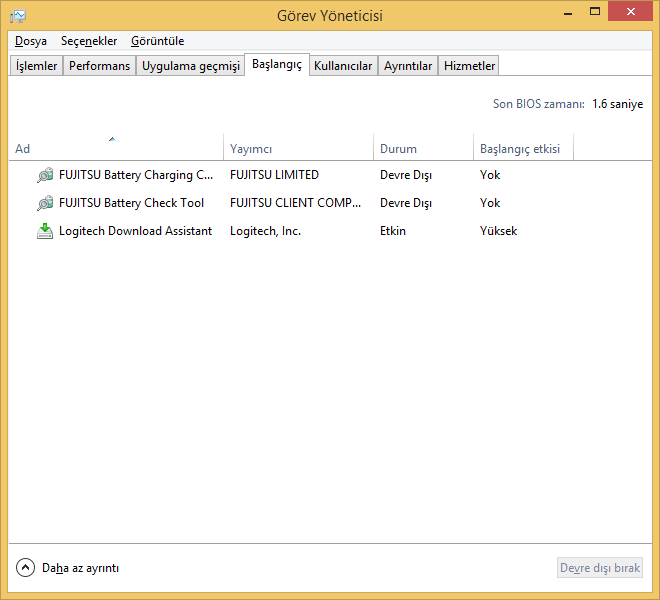Click the Yüksek startup impact cell
Screen dimensions: 660x600
click(498, 231)
